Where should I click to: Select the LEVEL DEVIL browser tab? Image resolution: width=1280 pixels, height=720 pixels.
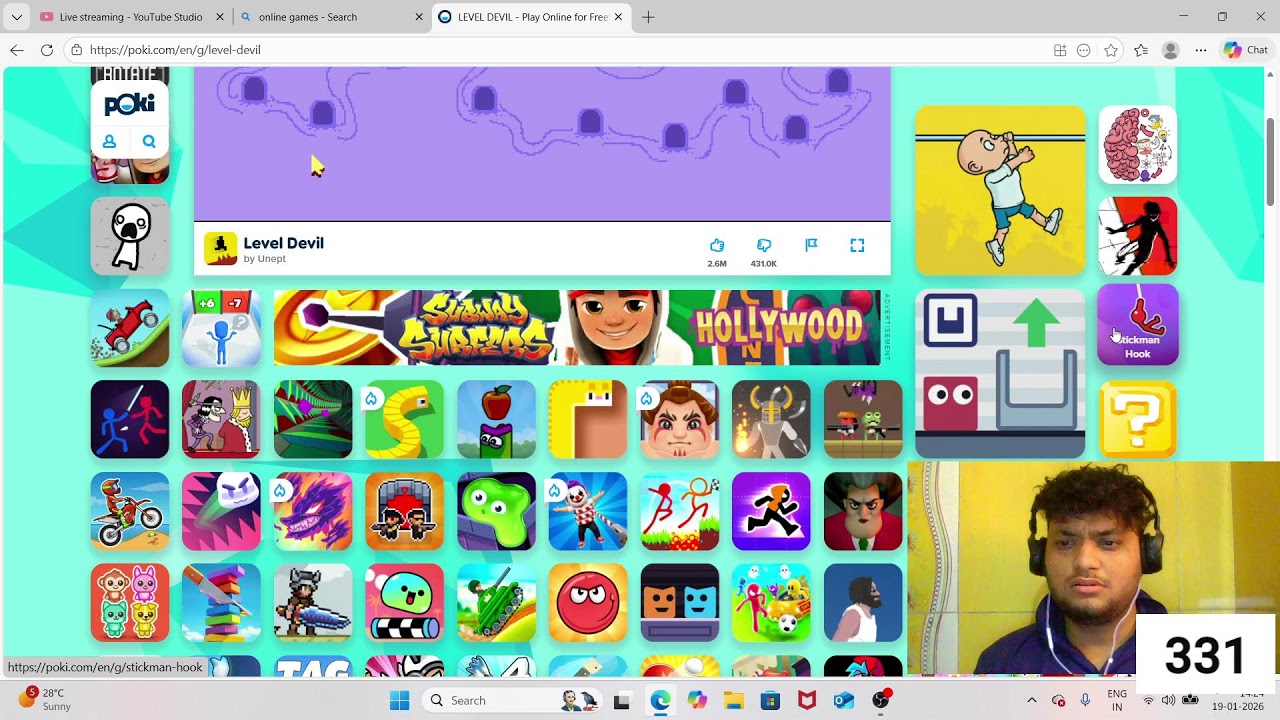point(533,17)
